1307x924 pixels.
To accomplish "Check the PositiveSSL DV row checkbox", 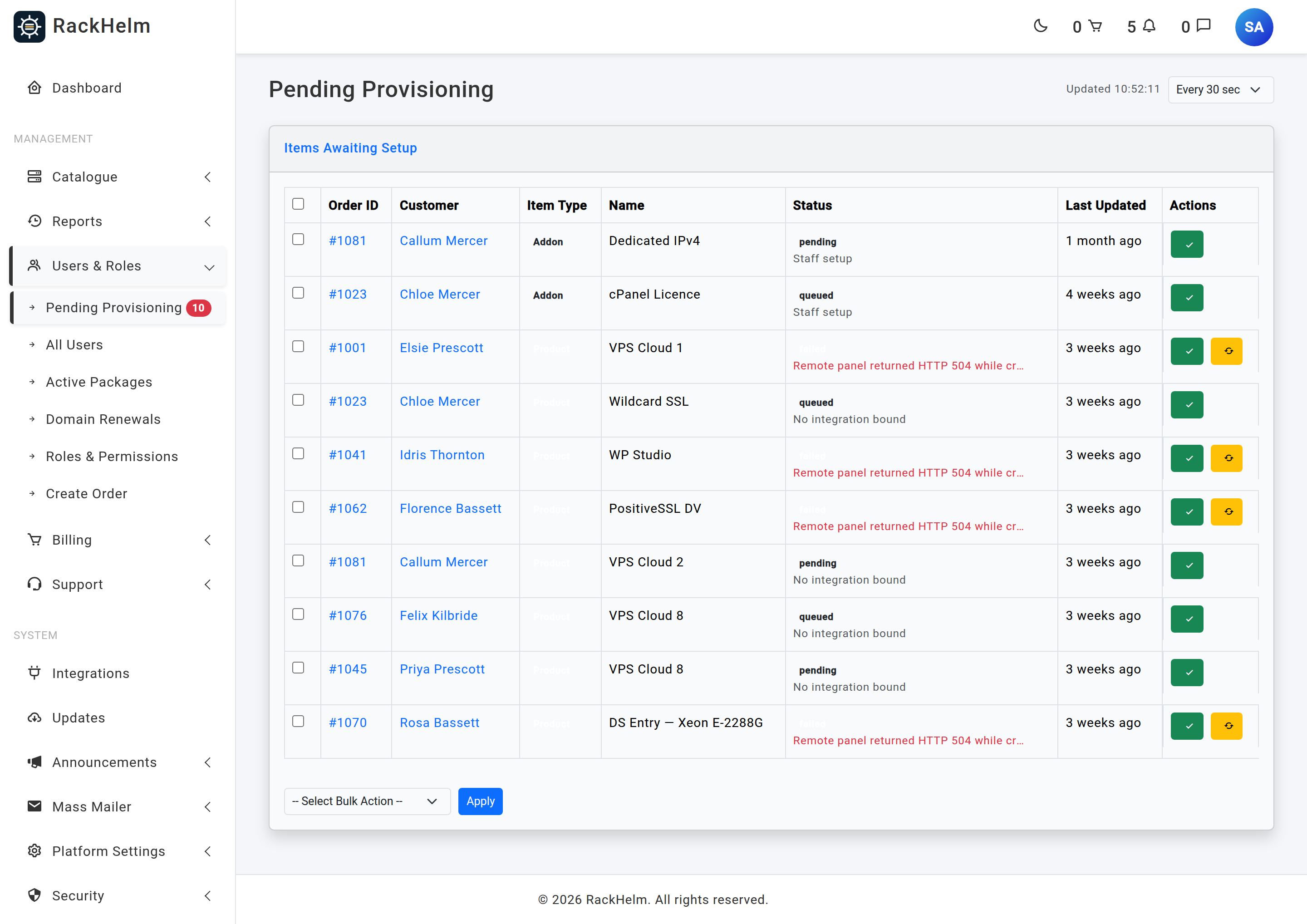I will [x=298, y=506].
